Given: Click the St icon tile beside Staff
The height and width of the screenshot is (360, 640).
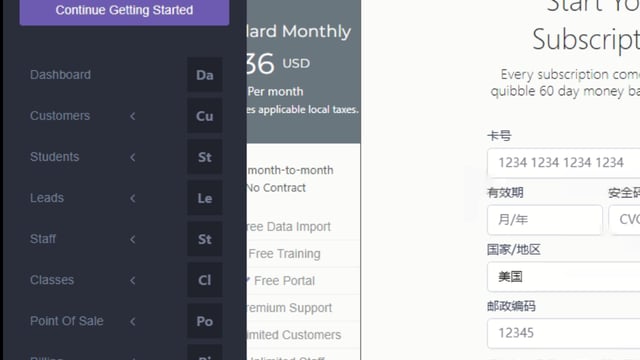Looking at the screenshot, I should click(x=205, y=239).
